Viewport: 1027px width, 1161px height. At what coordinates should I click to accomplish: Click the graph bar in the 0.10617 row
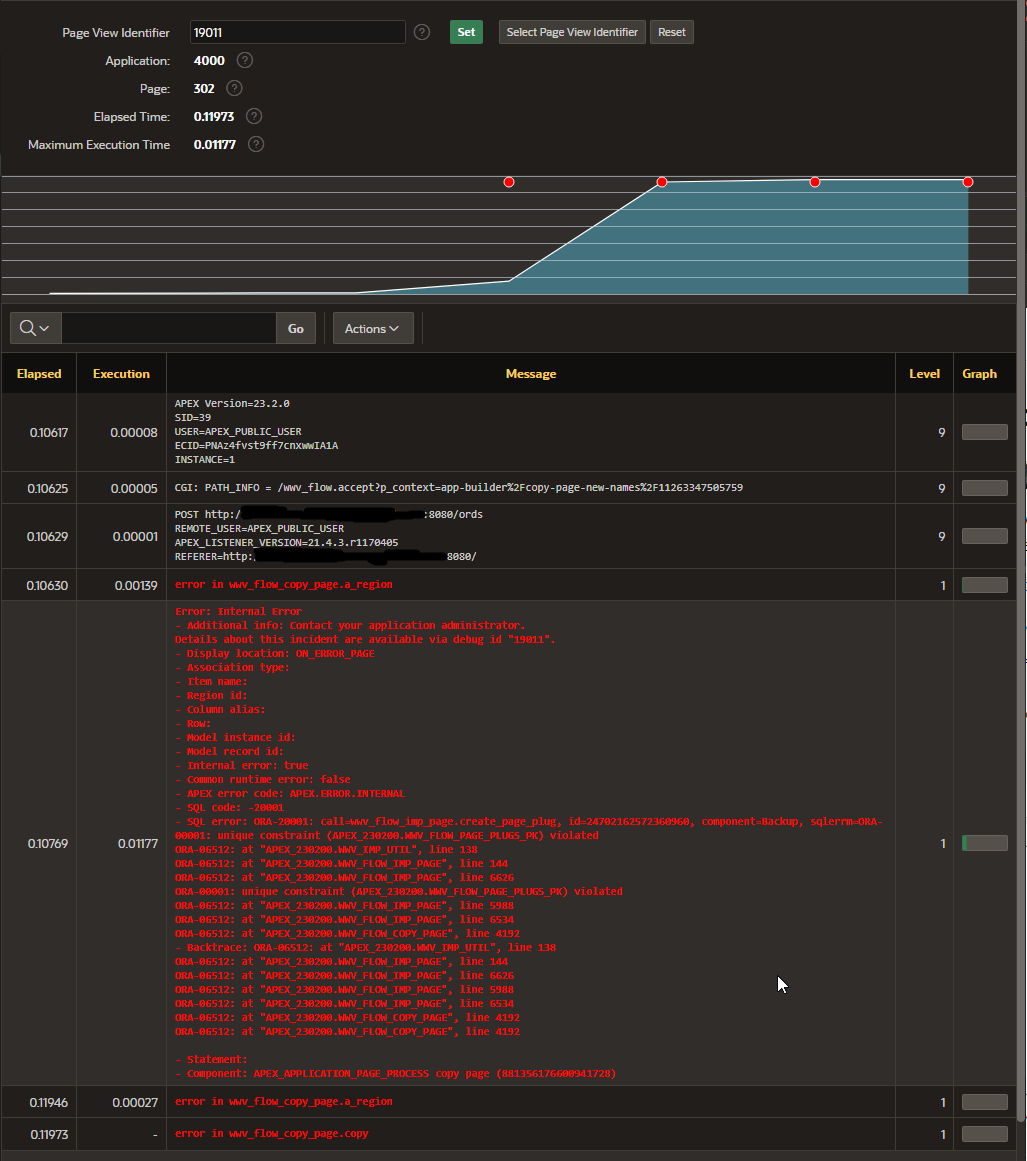click(x=985, y=432)
